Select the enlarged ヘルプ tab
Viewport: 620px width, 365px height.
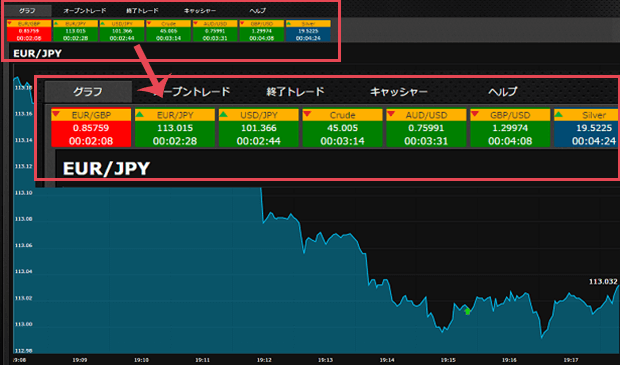(502, 92)
